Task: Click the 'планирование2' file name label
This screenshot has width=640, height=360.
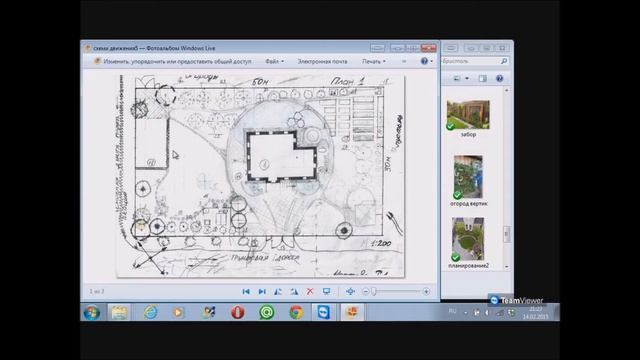Action: click(468, 266)
